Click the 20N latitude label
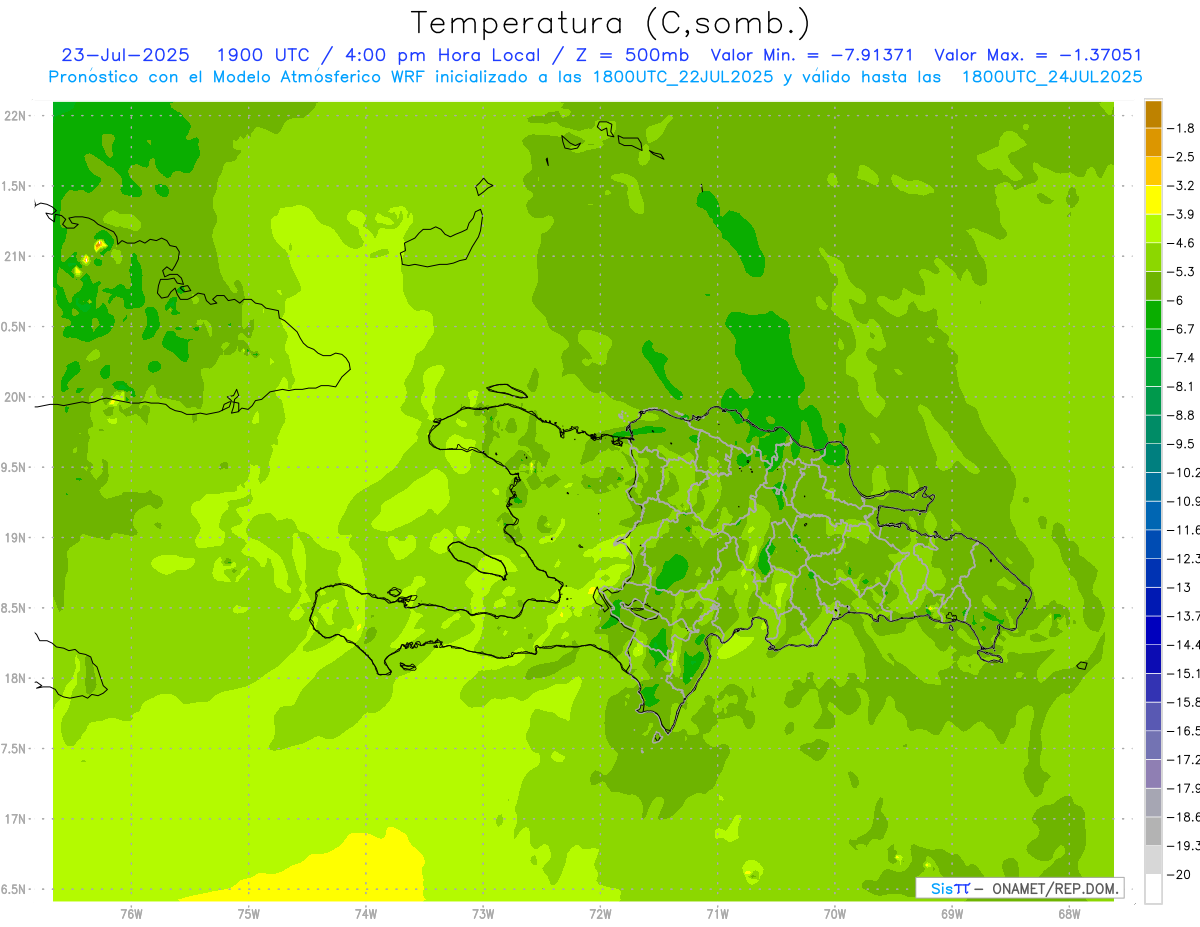Screen dimensions: 1200x927 coord(15,397)
